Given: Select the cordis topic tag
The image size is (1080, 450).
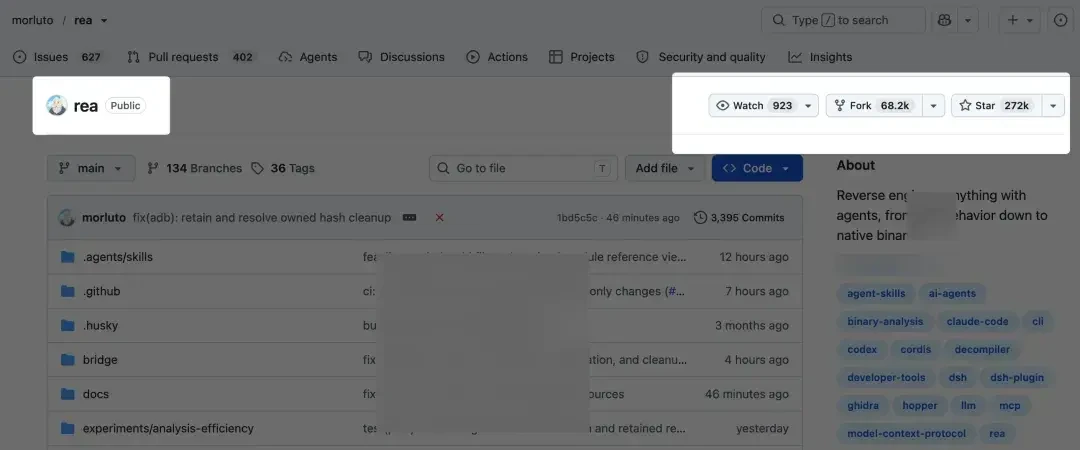Looking at the screenshot, I should tap(915, 349).
